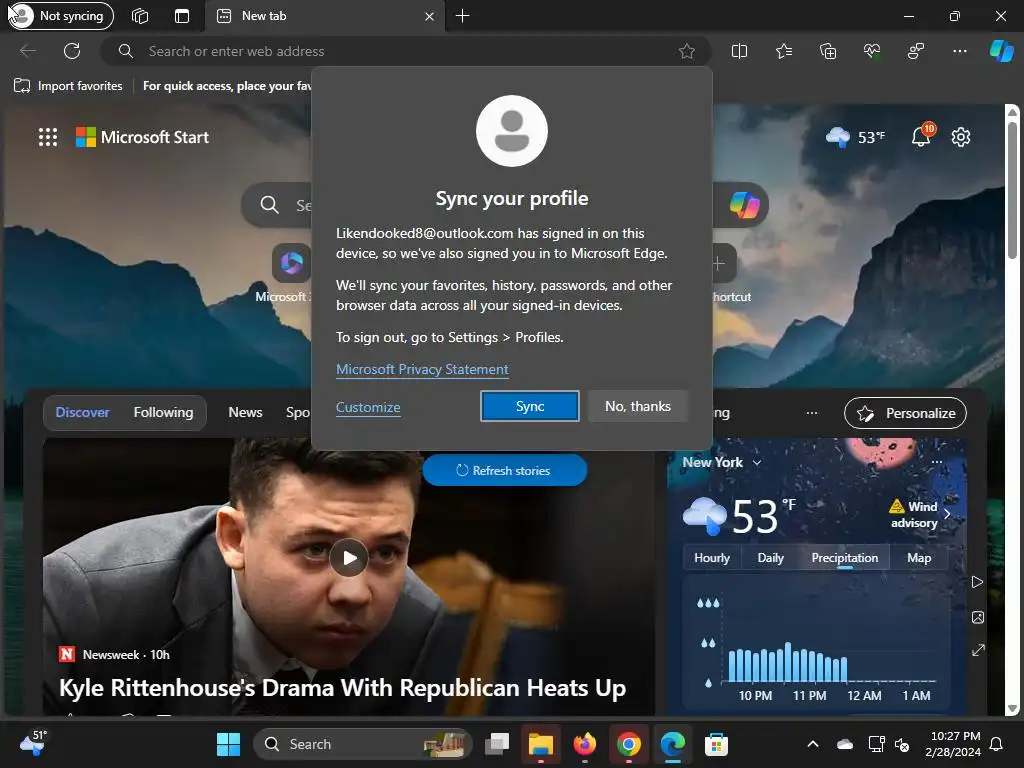
Task: Open Microsoft Store from taskbar
Action: click(716, 744)
